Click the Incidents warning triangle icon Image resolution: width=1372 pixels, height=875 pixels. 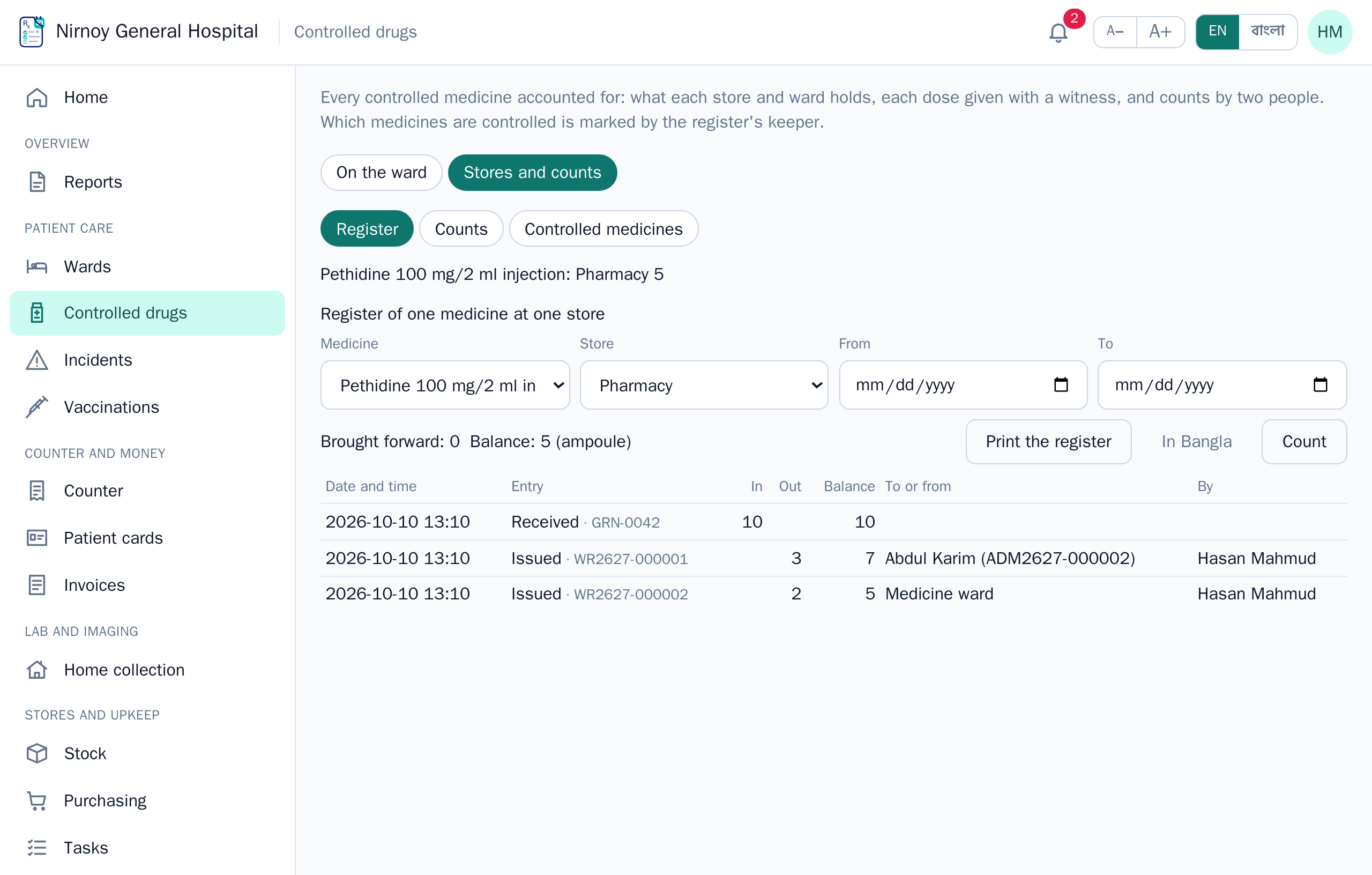click(x=37, y=360)
